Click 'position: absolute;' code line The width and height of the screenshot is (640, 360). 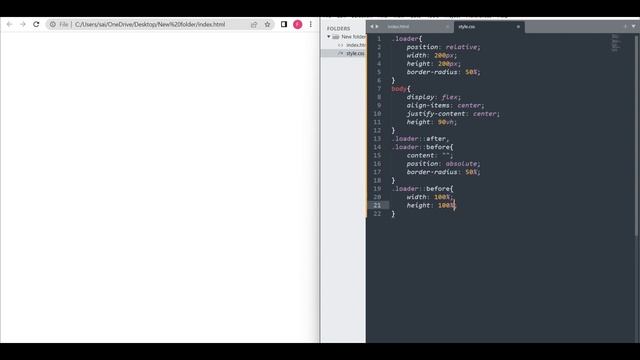[443, 164]
